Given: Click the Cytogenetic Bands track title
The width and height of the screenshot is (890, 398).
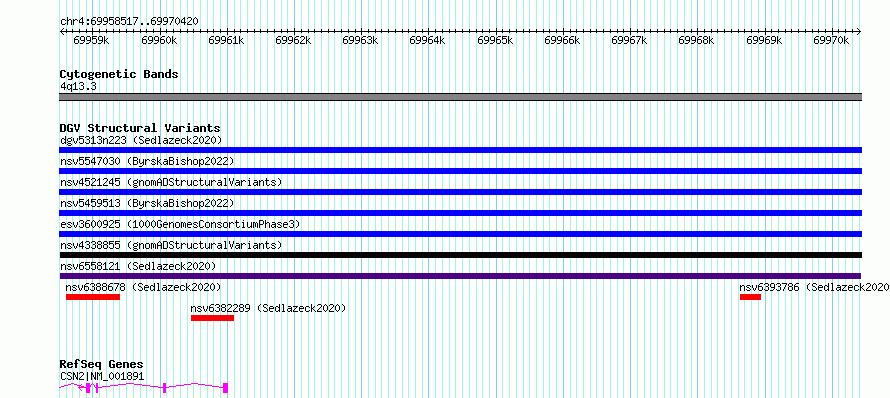Looking at the screenshot, I should click(x=119, y=74).
